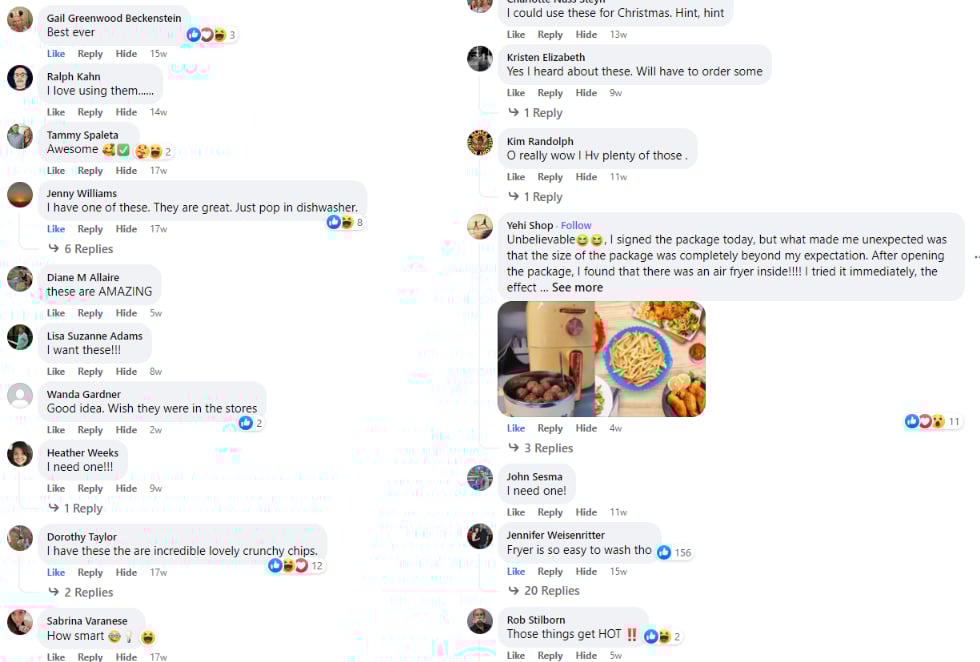Click reactions on Rob Stilborn's comment
This screenshot has height=662, width=980.
coord(662,636)
